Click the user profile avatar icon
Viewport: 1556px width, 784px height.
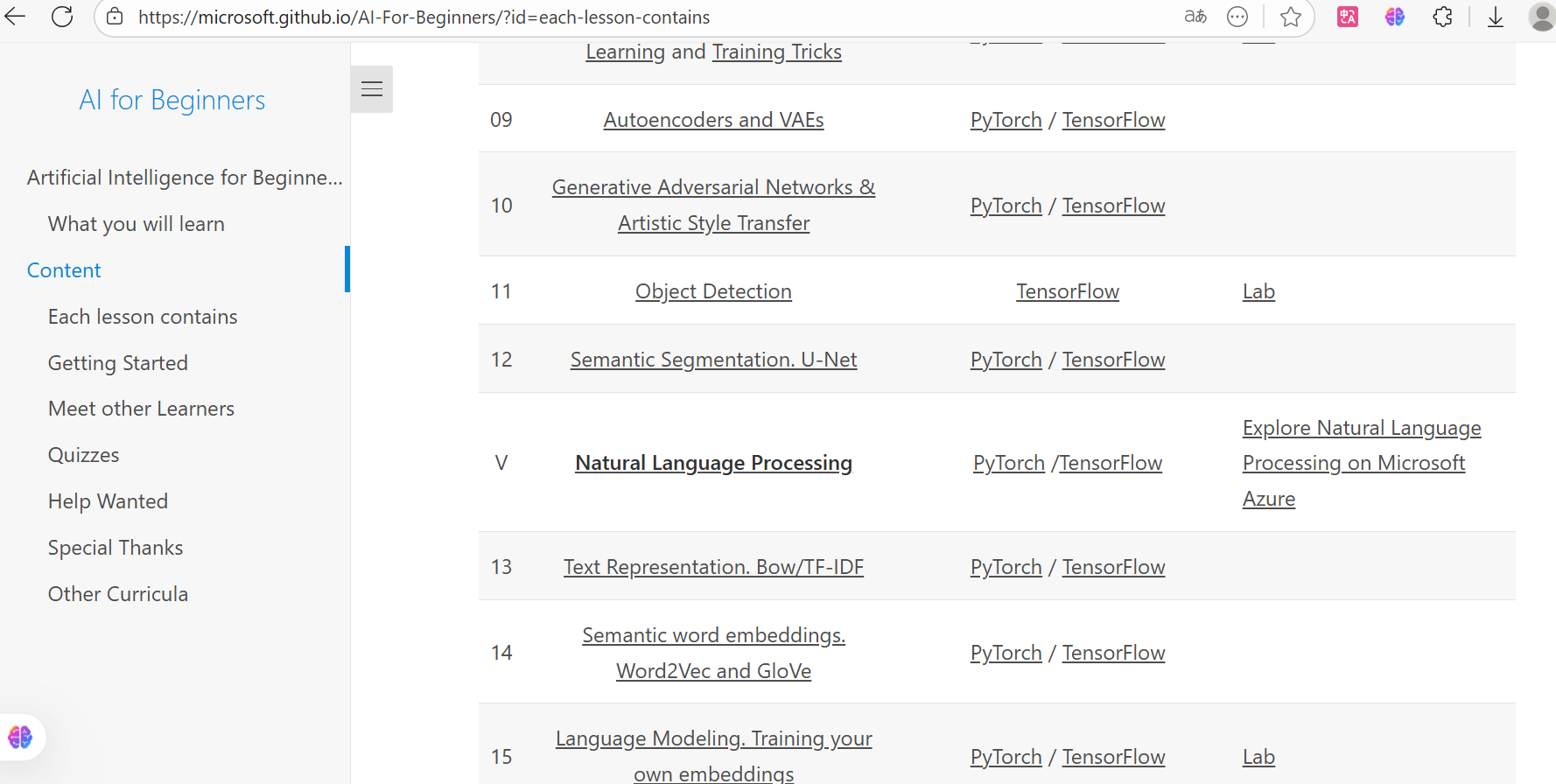1542,17
